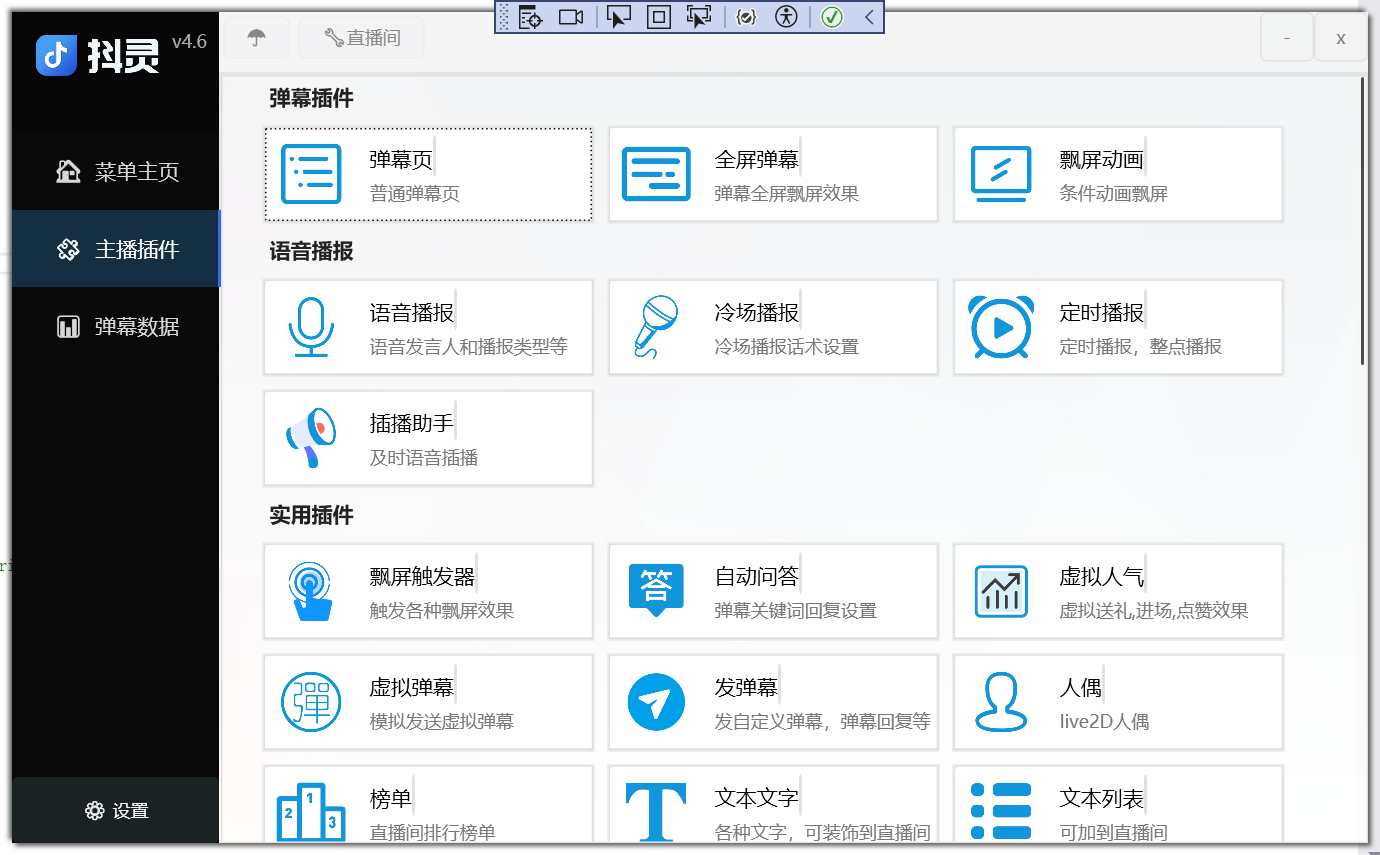Open the 虚拟人气 chart icon

click(1001, 591)
